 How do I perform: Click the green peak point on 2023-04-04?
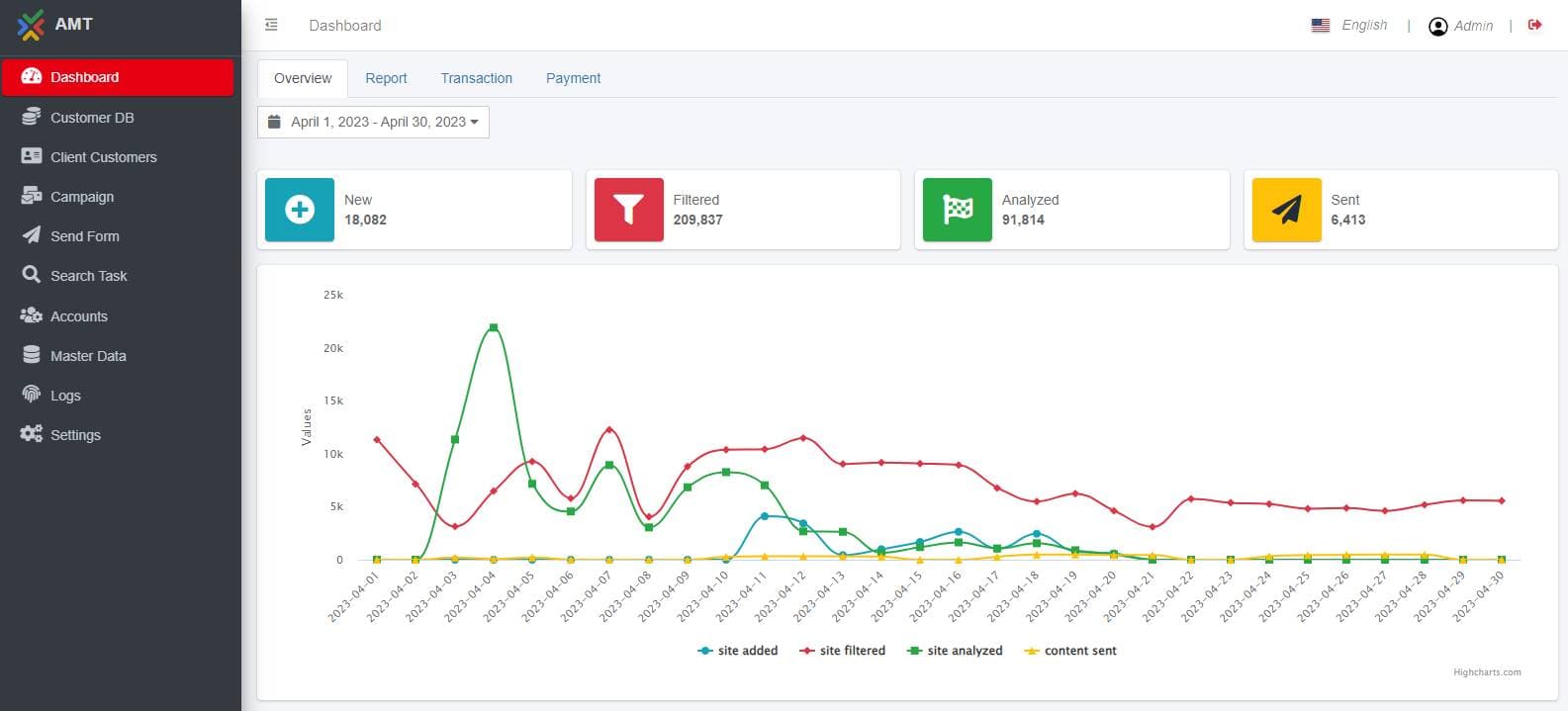coord(493,327)
